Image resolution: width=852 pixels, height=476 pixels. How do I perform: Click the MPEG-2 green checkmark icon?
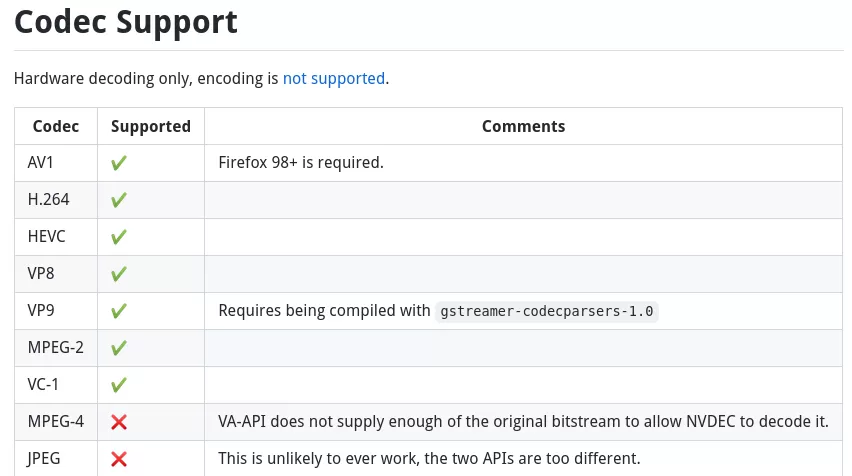tap(118, 348)
